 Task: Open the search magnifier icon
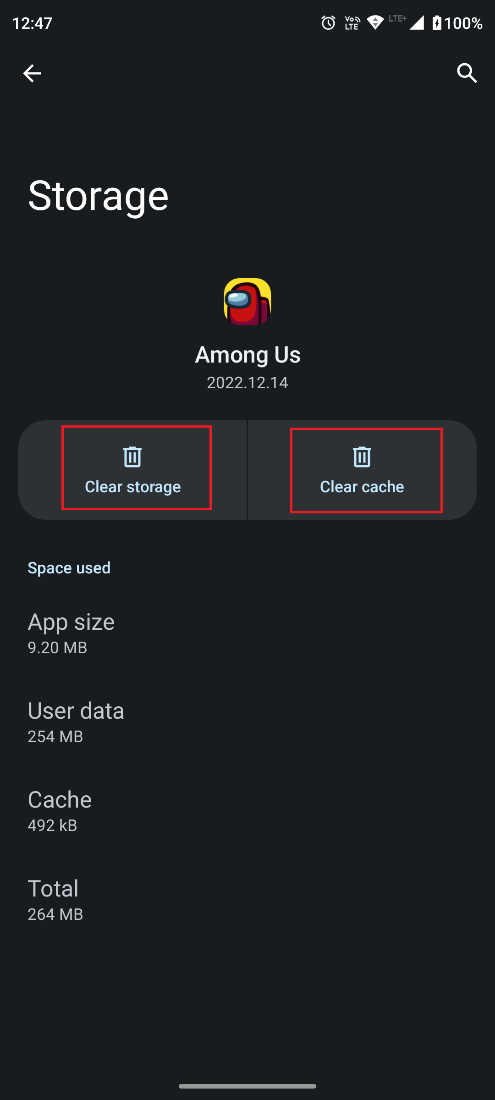point(467,73)
